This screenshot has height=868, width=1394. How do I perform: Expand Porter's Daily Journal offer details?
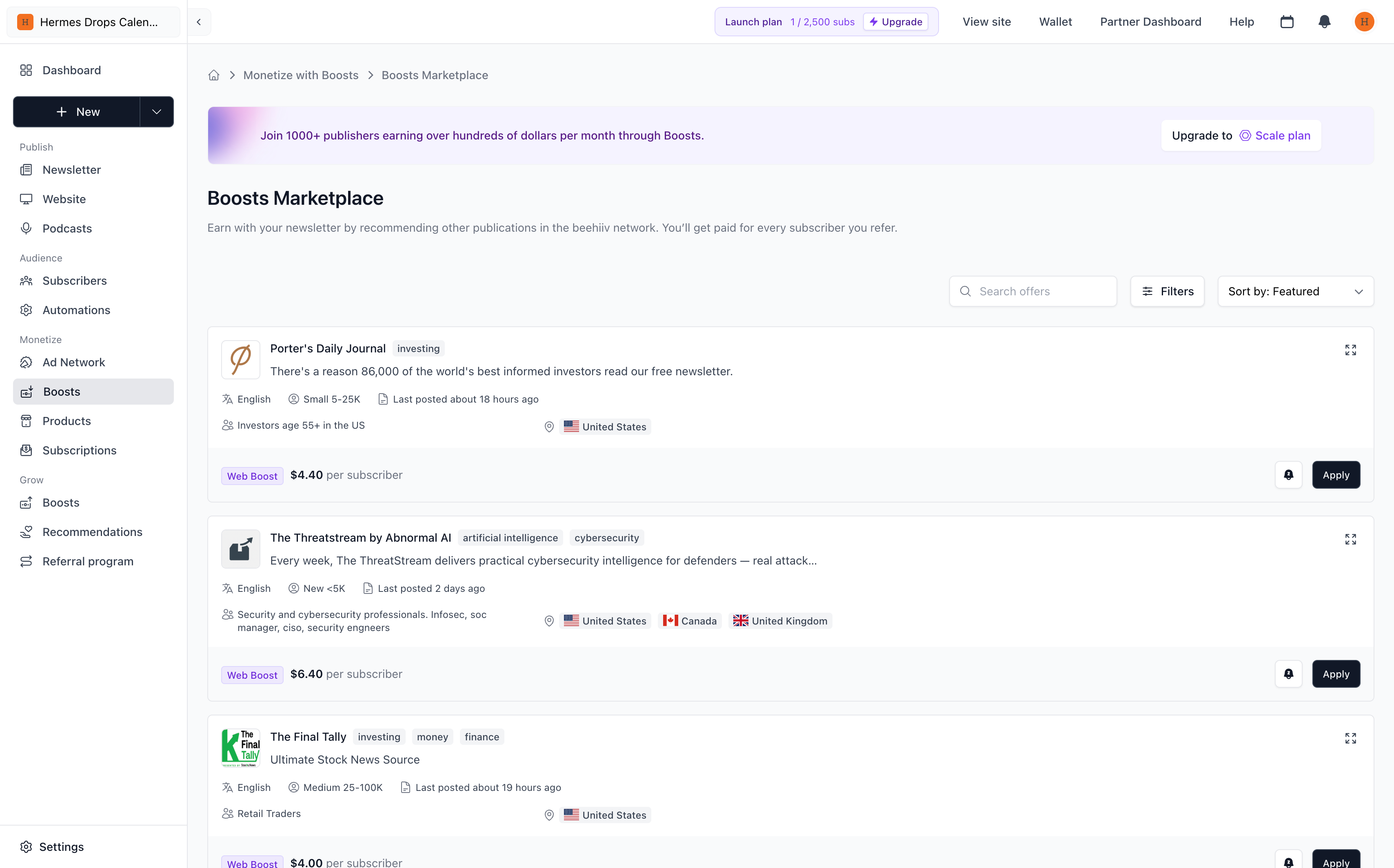[x=1350, y=350]
